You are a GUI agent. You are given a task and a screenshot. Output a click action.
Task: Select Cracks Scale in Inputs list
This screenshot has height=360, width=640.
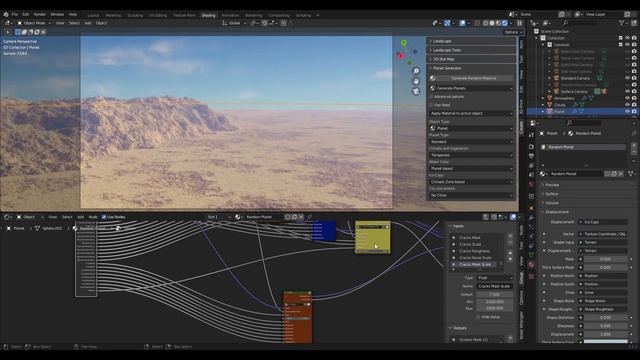[x=470, y=244]
